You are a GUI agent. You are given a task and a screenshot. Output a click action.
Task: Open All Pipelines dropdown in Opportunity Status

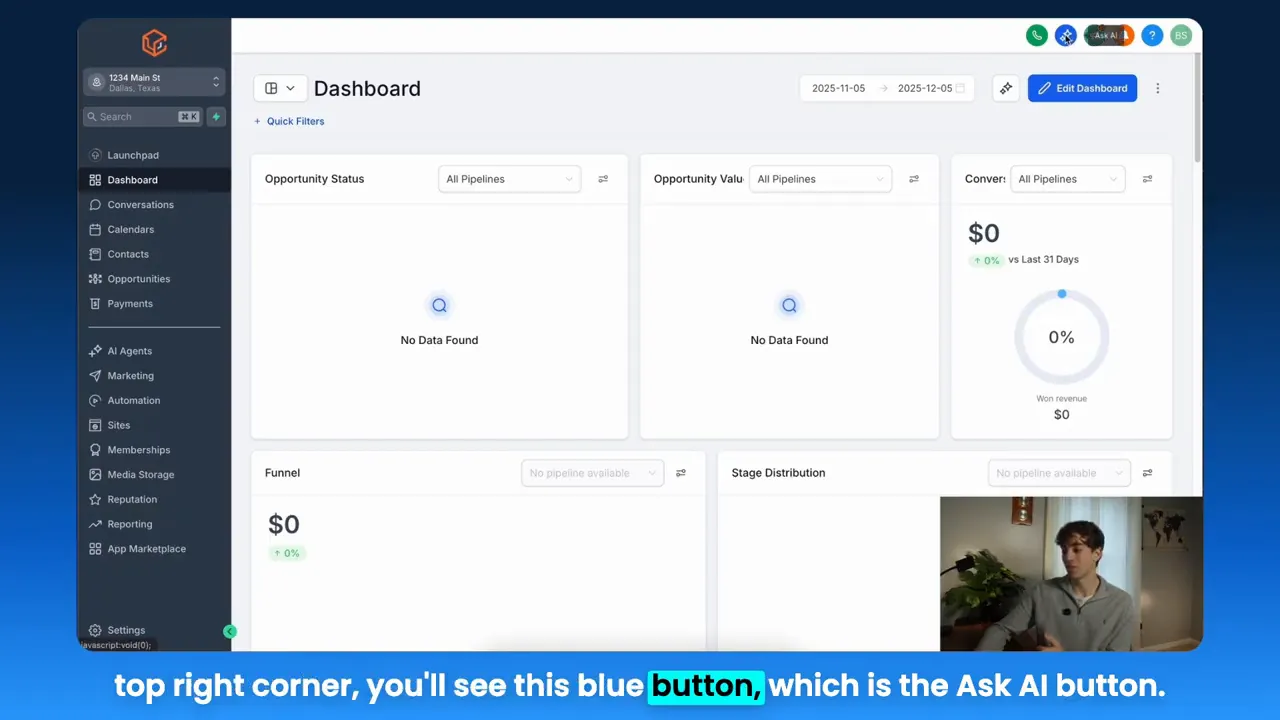tap(509, 178)
